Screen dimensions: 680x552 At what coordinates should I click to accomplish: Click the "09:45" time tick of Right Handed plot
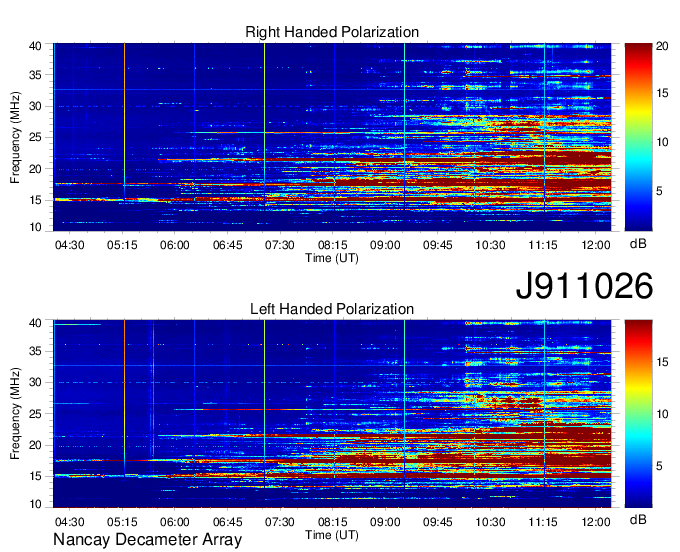coord(438,245)
